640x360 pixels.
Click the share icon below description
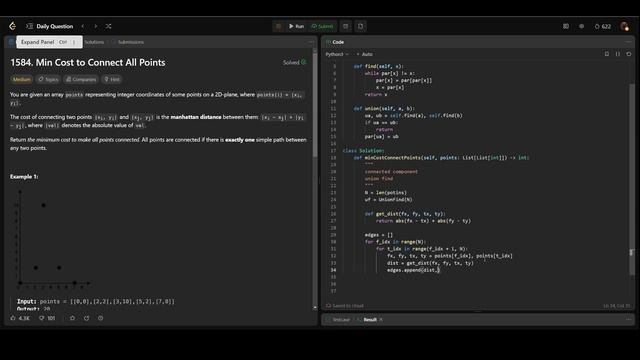tap(87, 318)
